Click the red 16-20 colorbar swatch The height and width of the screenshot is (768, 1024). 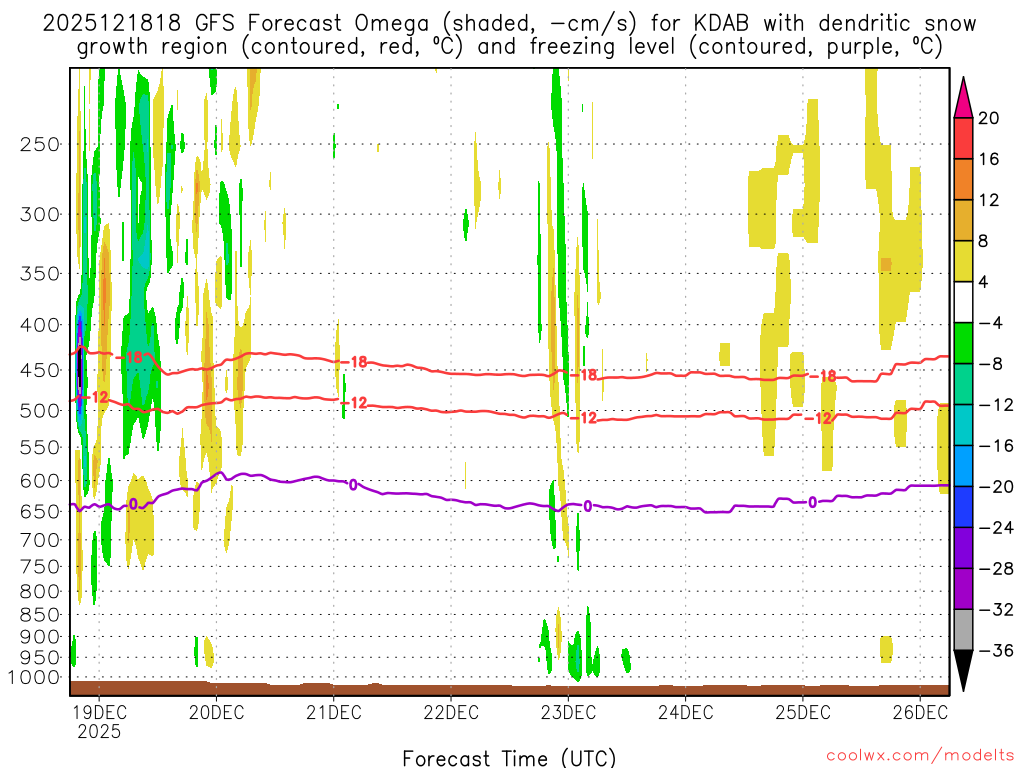pyautogui.click(x=963, y=138)
